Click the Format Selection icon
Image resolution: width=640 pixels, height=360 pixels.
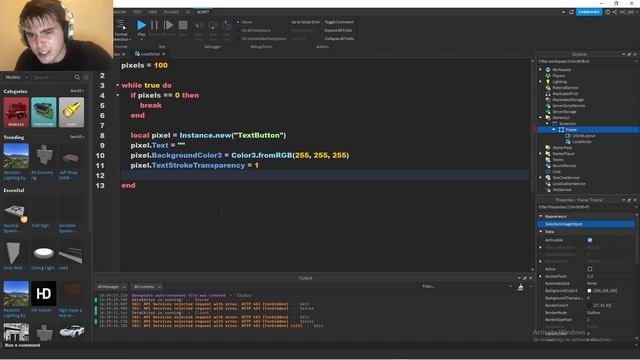[x=121, y=25]
